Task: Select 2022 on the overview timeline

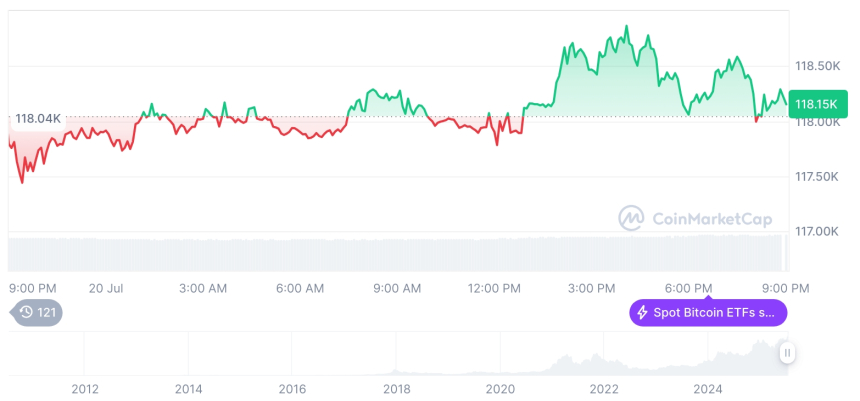Action: click(x=604, y=388)
